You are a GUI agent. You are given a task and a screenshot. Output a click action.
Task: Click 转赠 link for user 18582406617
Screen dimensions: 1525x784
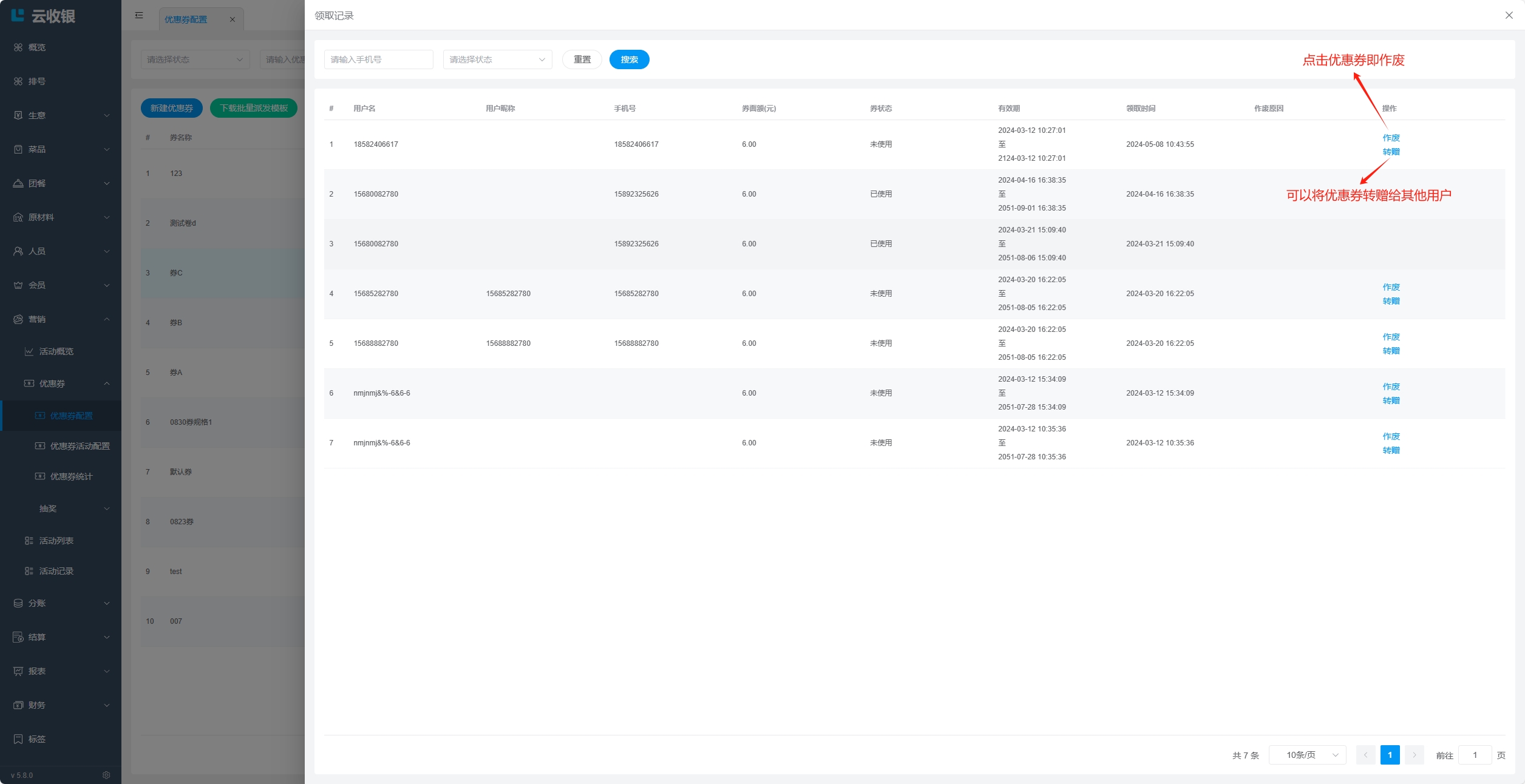click(x=1391, y=152)
